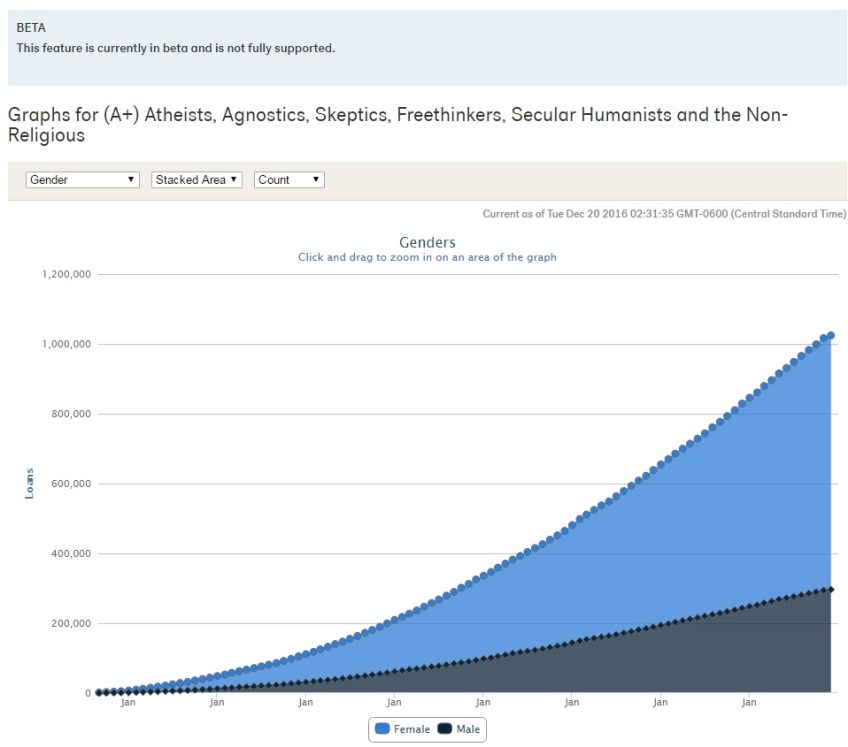
Task: Click the 600,000 y-axis label
Action: [x=70, y=484]
